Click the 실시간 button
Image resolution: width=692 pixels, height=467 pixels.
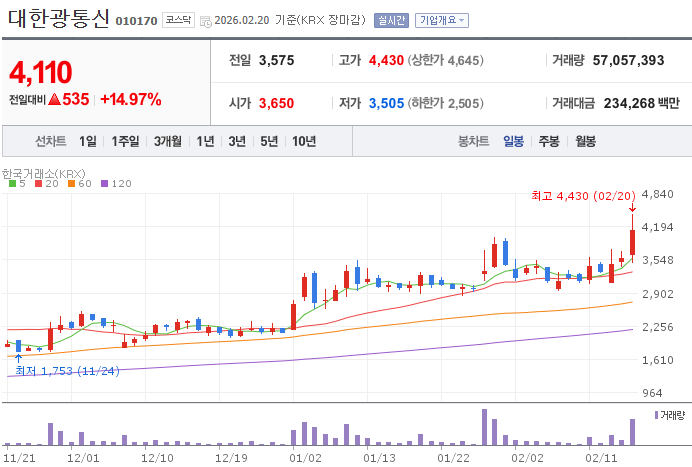click(391, 20)
